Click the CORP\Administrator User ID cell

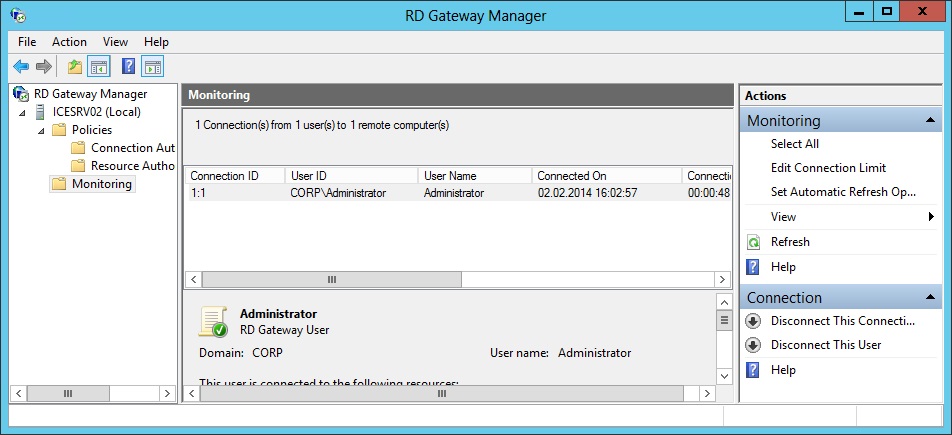point(338,193)
